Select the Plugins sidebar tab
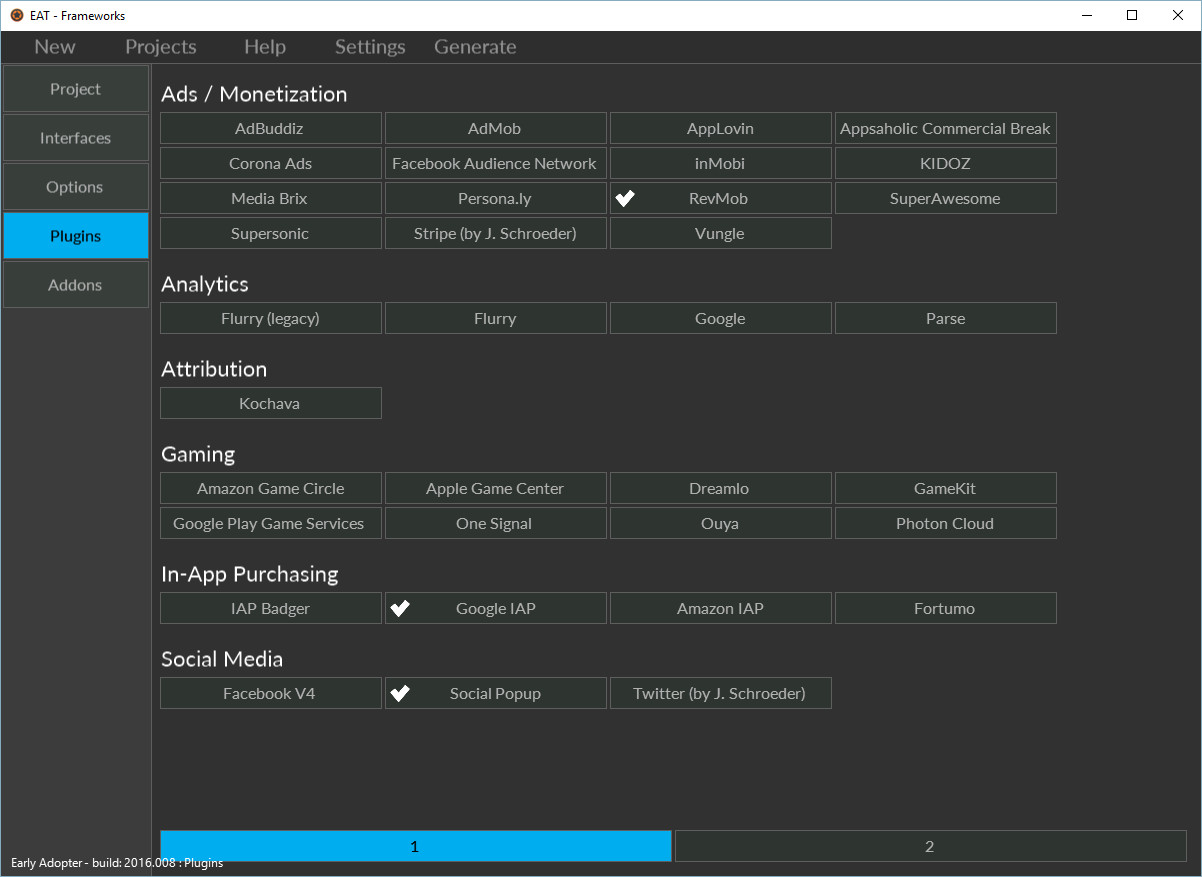 pos(75,236)
